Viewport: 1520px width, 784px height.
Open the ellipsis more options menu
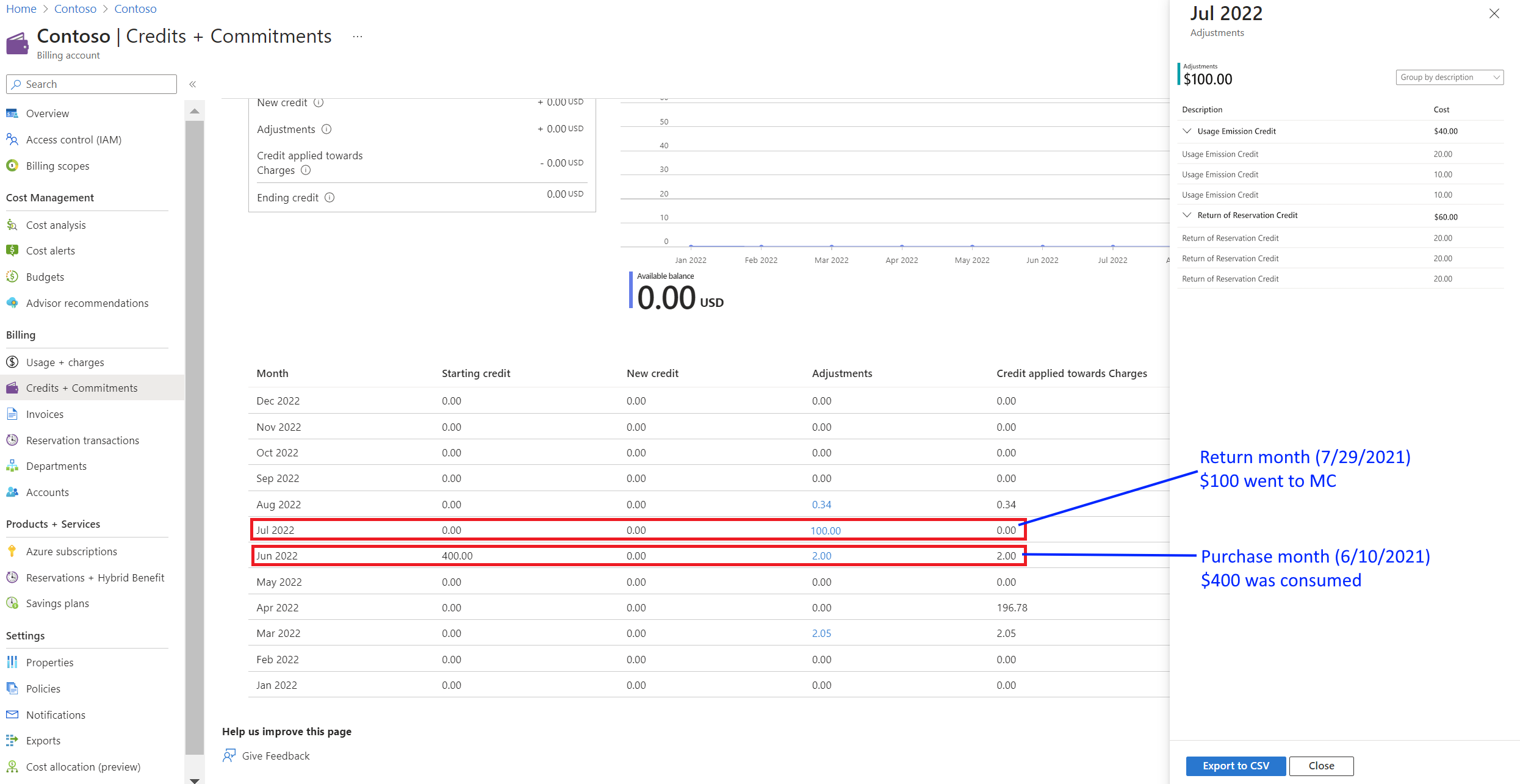coord(358,37)
